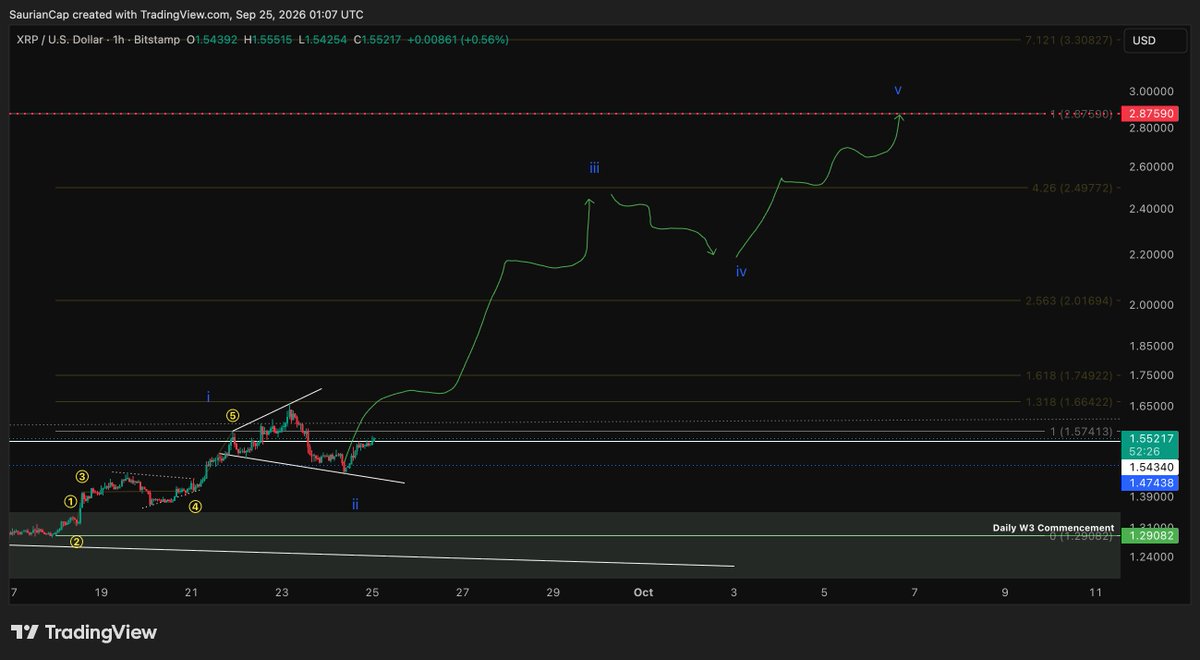1200x660 pixels.
Task: Click the 1.618 (1.74922) Fib level label
Action: click(1069, 375)
